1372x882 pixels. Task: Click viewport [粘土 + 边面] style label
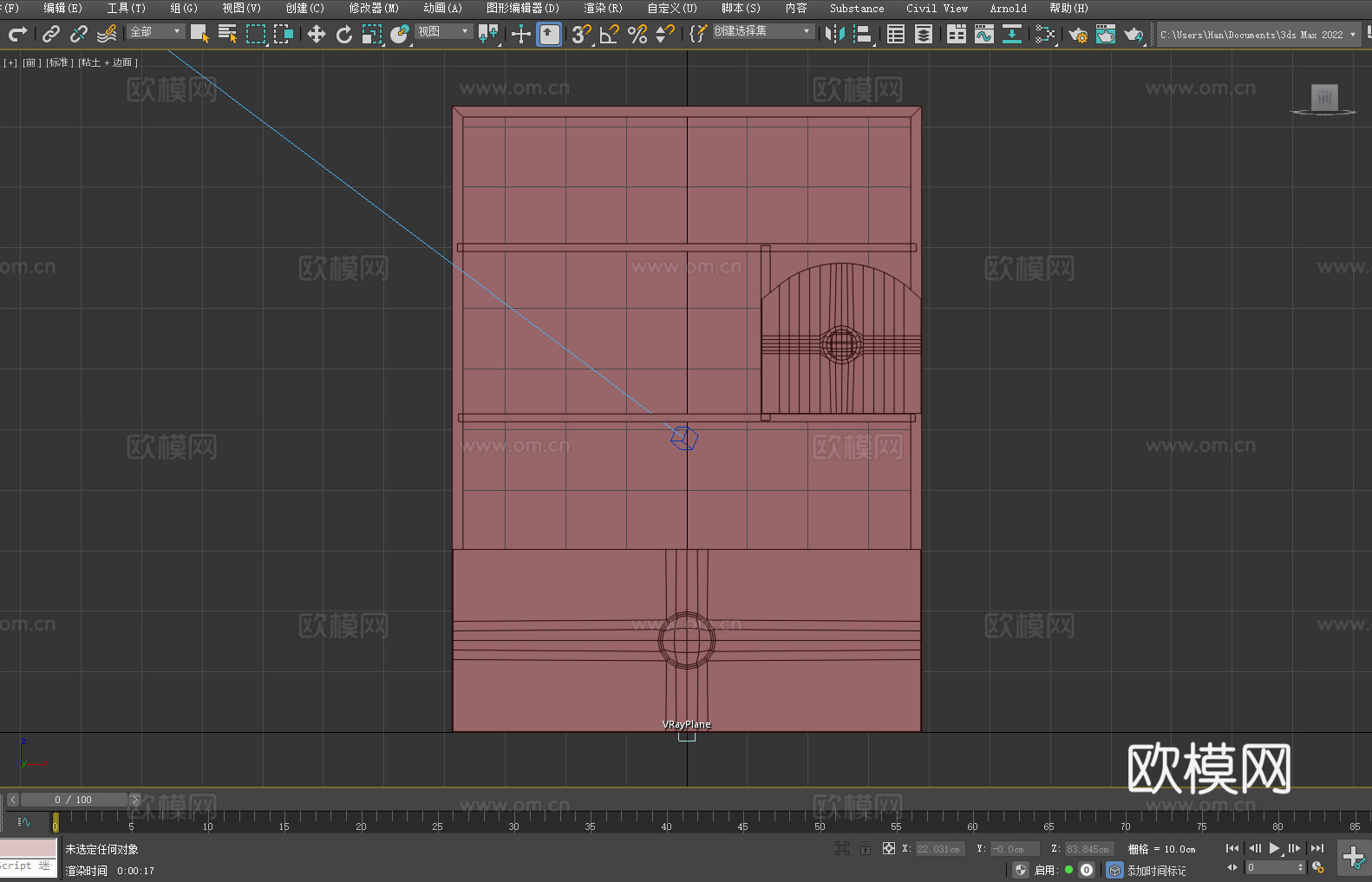(x=108, y=62)
